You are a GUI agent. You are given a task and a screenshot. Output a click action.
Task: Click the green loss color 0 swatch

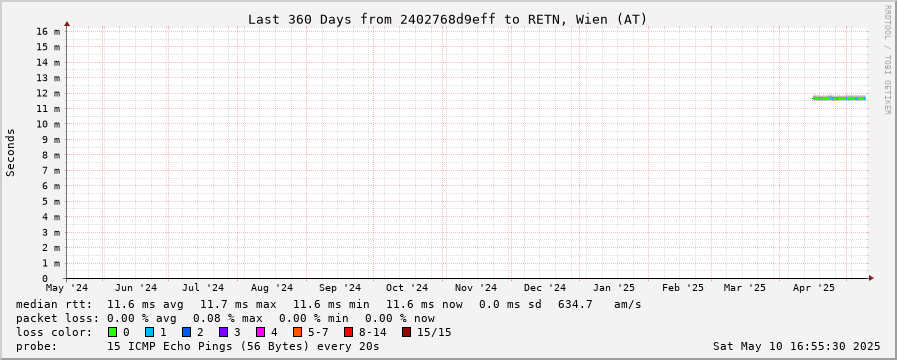point(112,332)
